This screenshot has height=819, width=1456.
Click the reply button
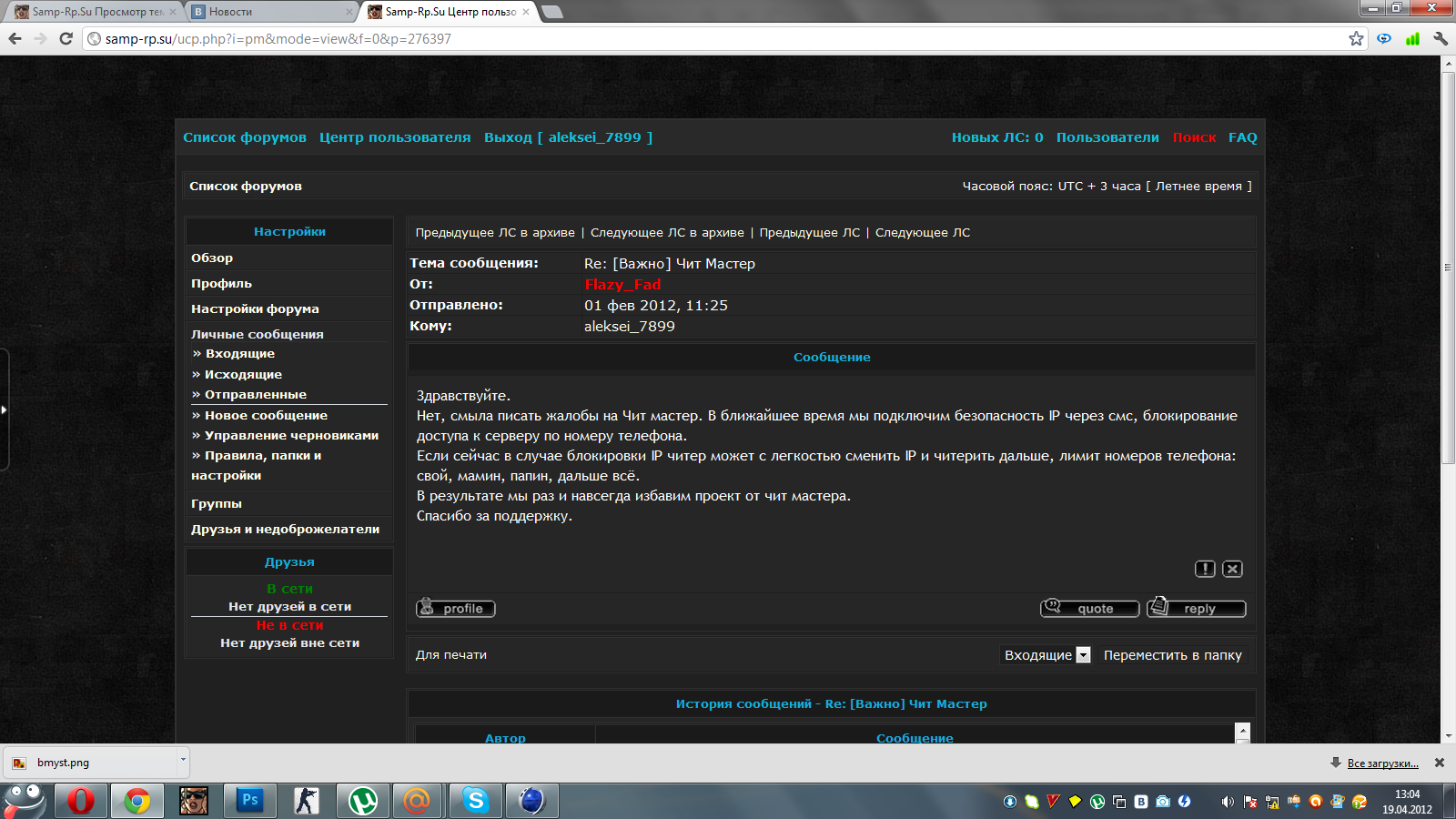1196,608
